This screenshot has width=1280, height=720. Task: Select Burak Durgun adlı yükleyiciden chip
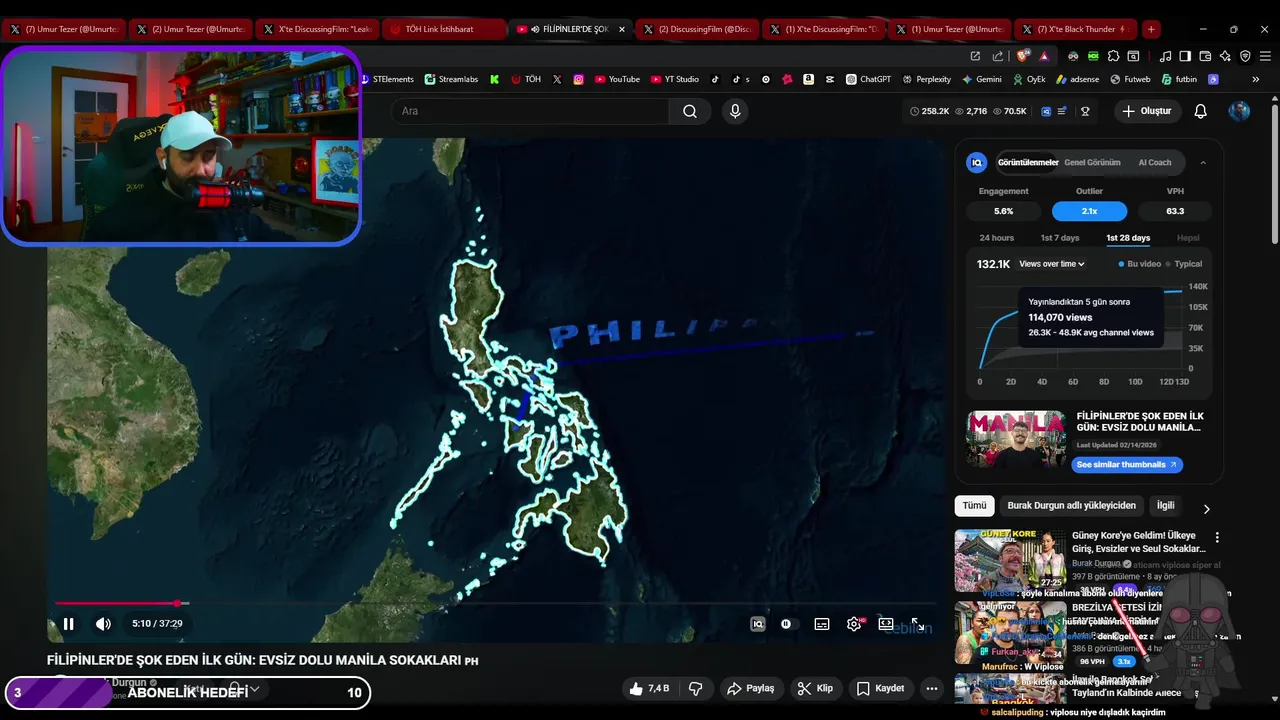pyautogui.click(x=1072, y=506)
